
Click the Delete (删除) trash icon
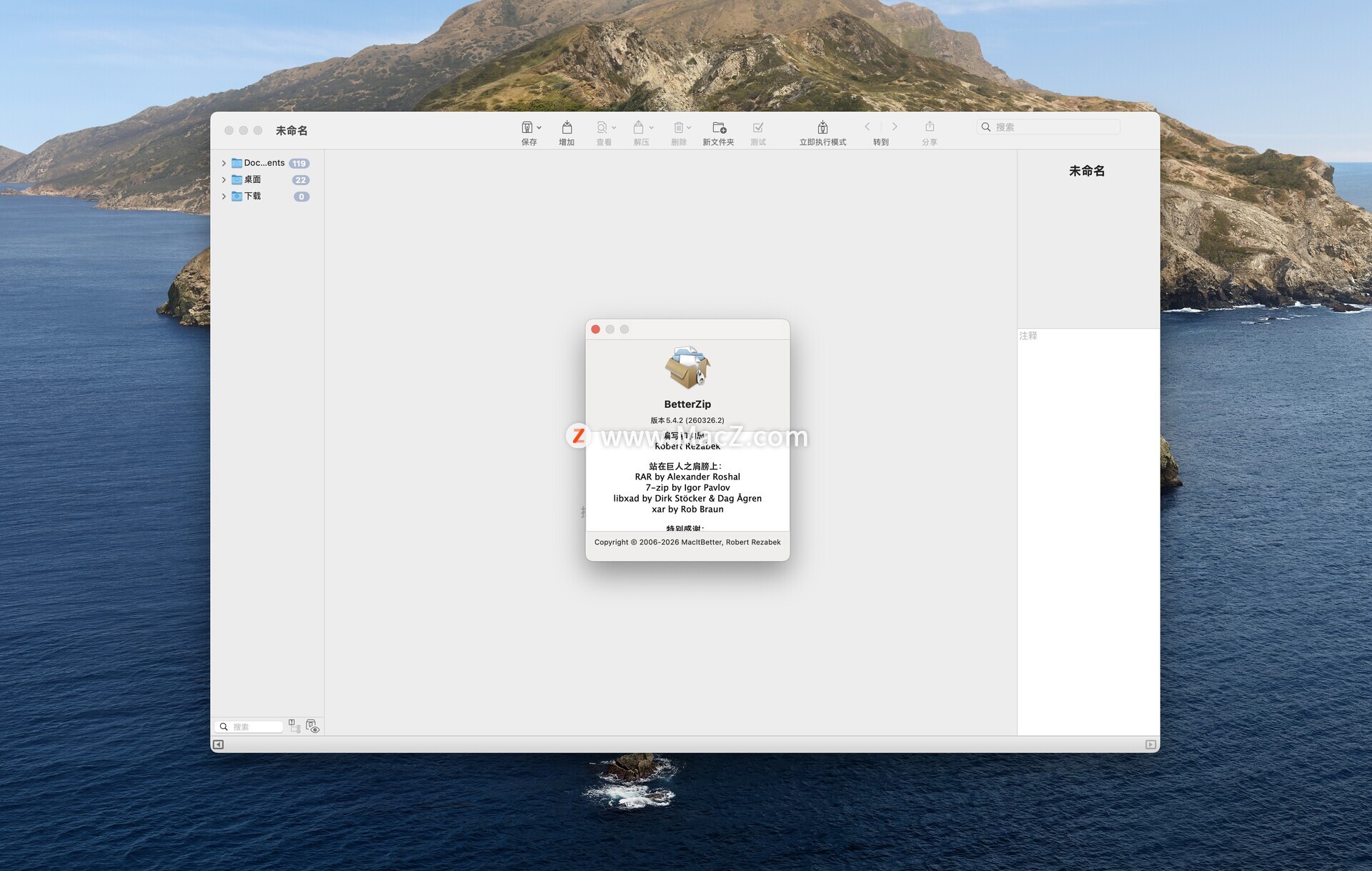point(678,127)
